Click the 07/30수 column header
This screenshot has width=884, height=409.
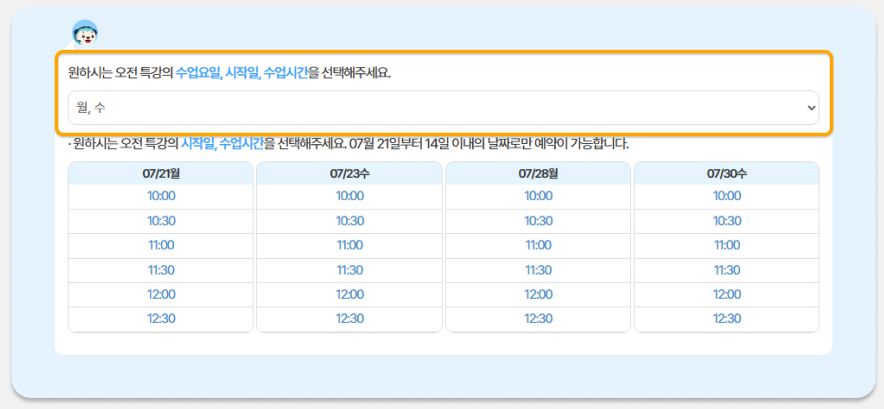(727, 173)
